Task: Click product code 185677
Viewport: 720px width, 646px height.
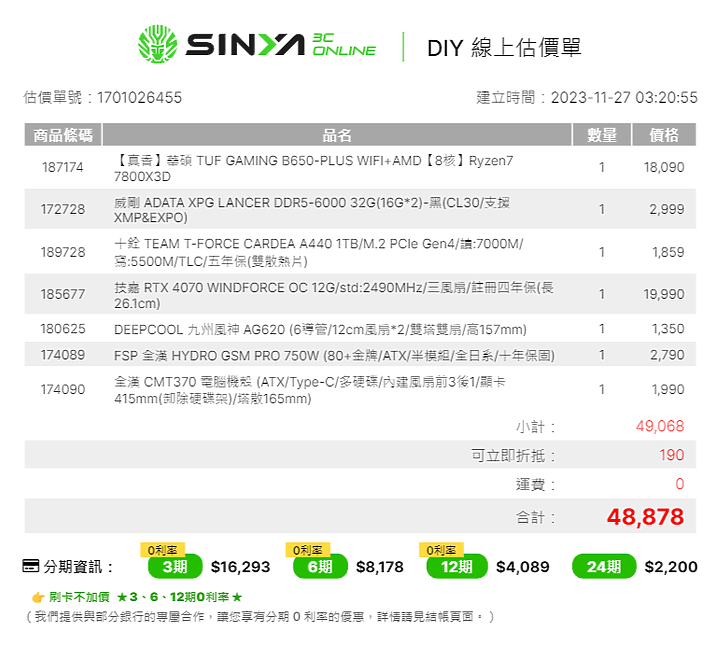Action: click(63, 294)
